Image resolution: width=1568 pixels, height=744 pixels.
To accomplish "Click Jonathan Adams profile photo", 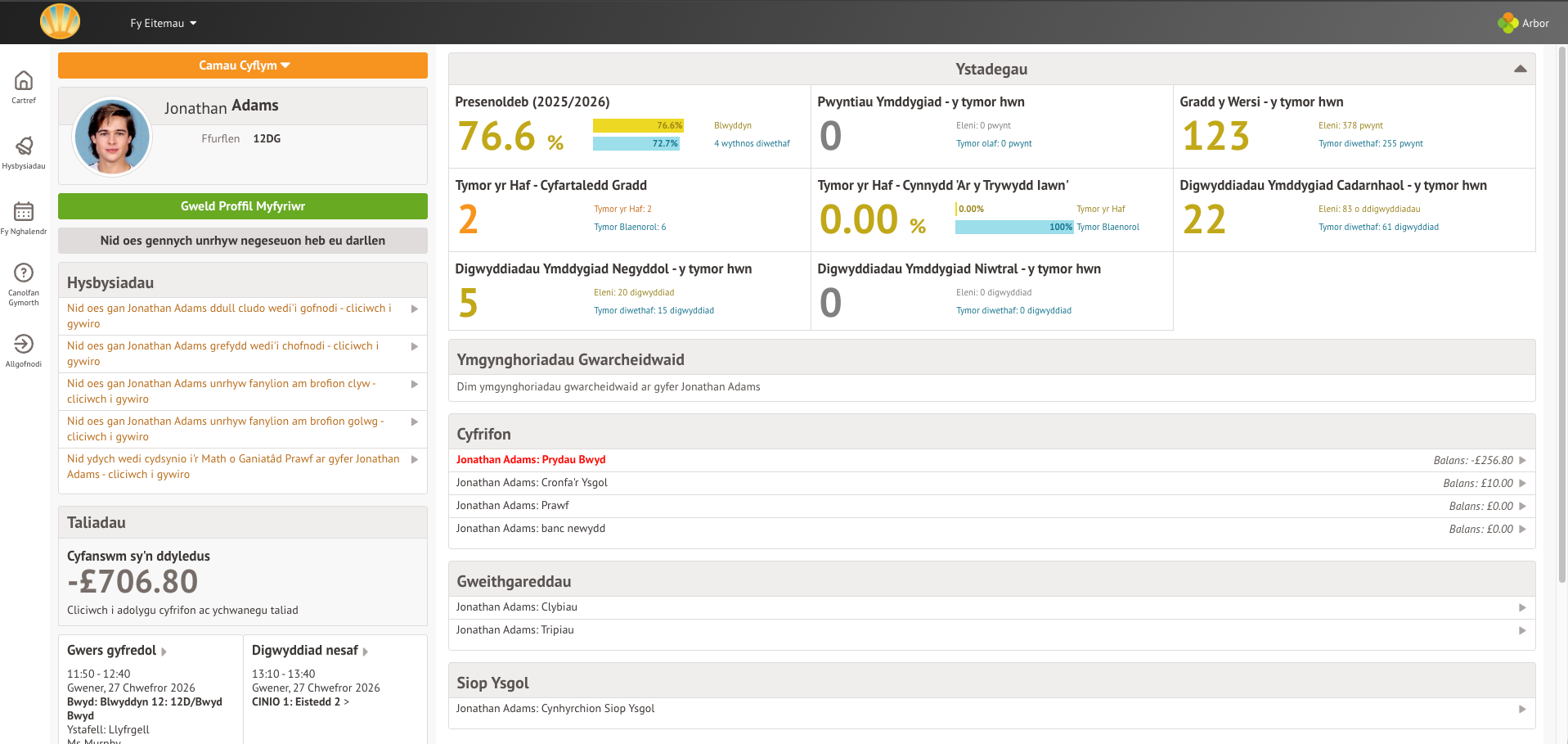I will [112, 137].
